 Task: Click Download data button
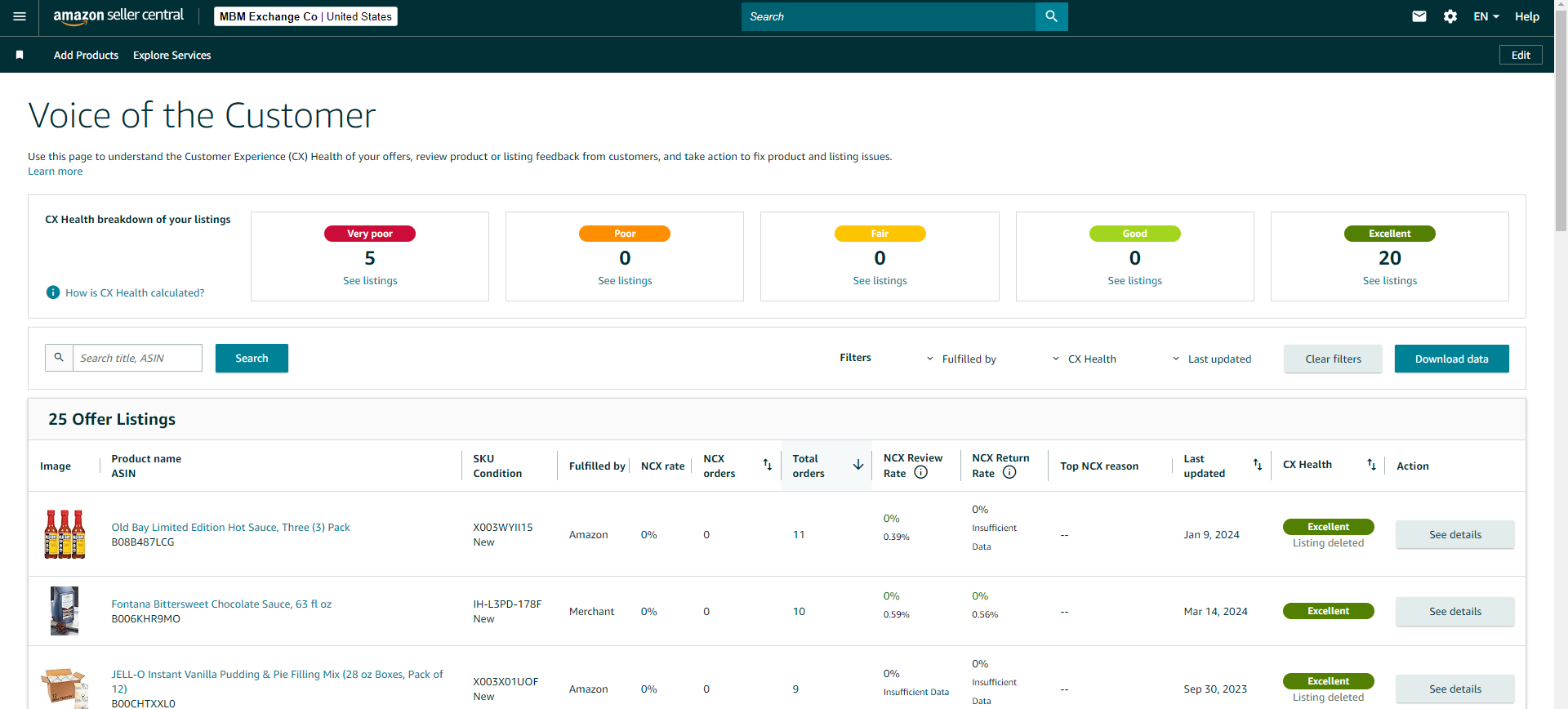tap(1451, 359)
